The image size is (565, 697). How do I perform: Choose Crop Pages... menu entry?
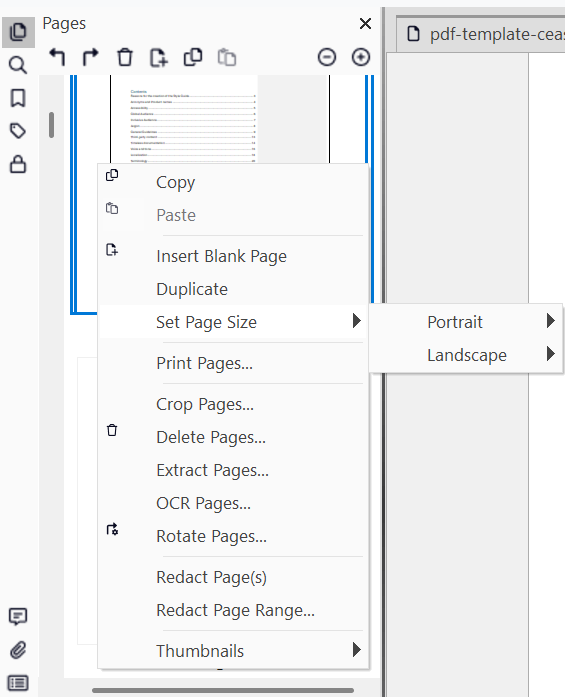233,404
